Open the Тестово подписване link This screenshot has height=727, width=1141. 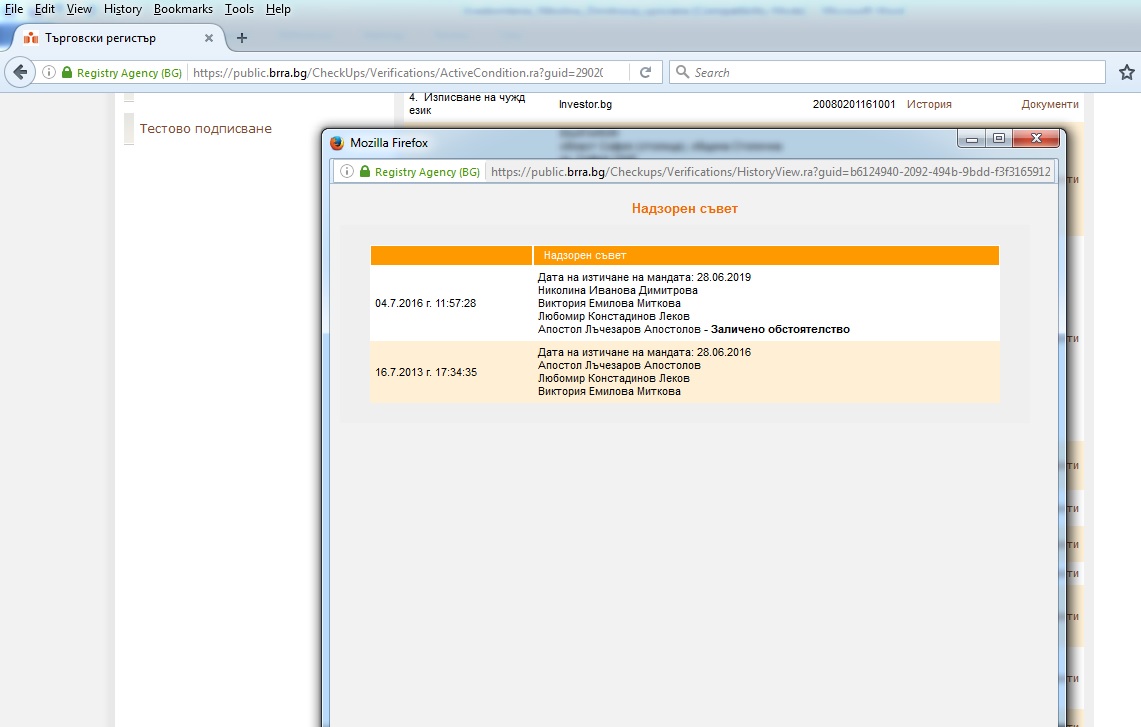pyautogui.click(x=205, y=129)
